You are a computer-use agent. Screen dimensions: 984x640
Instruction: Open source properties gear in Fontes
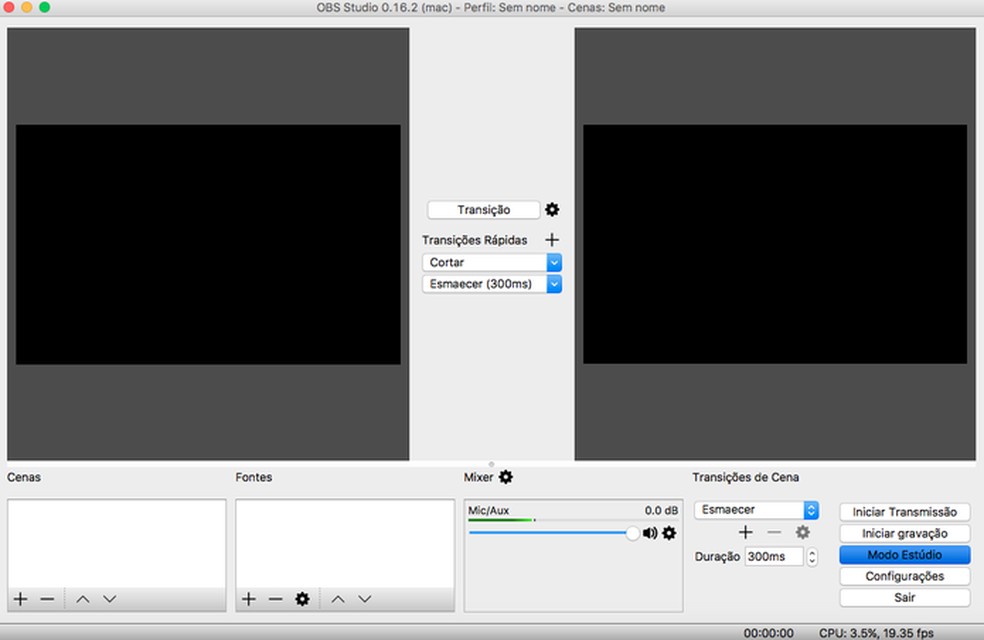coord(302,599)
